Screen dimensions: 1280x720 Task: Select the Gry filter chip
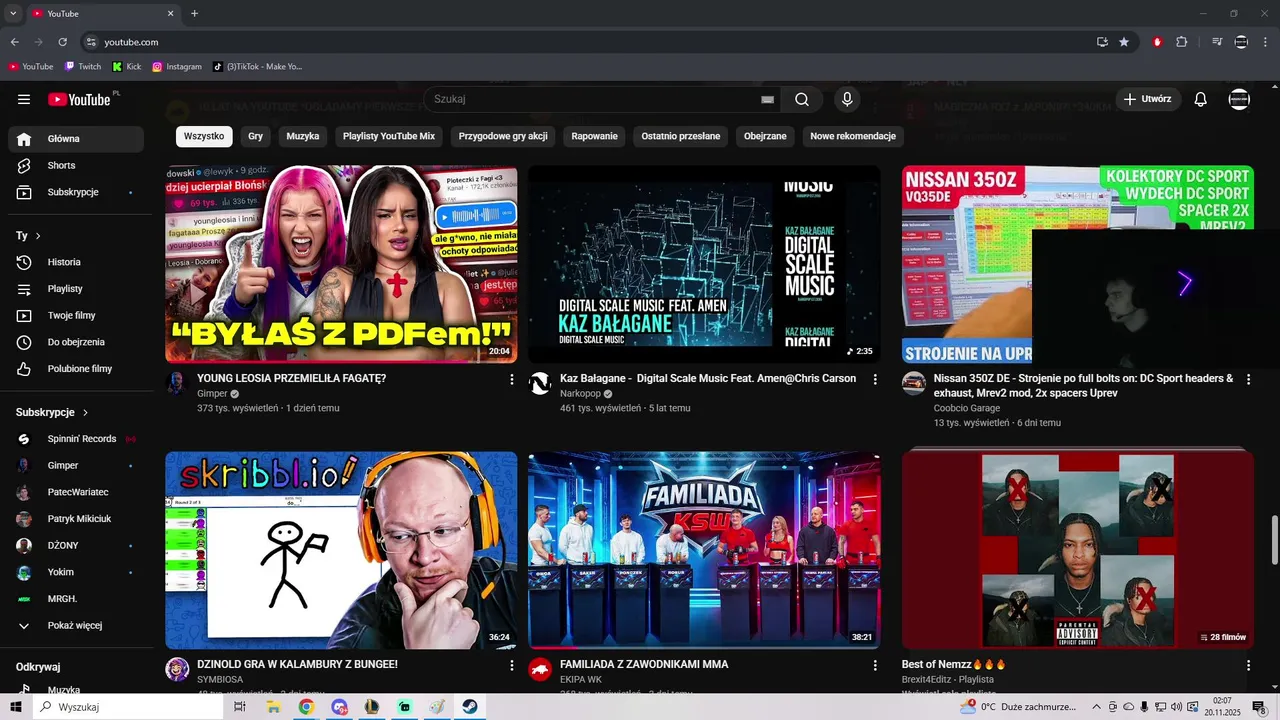pyautogui.click(x=256, y=136)
